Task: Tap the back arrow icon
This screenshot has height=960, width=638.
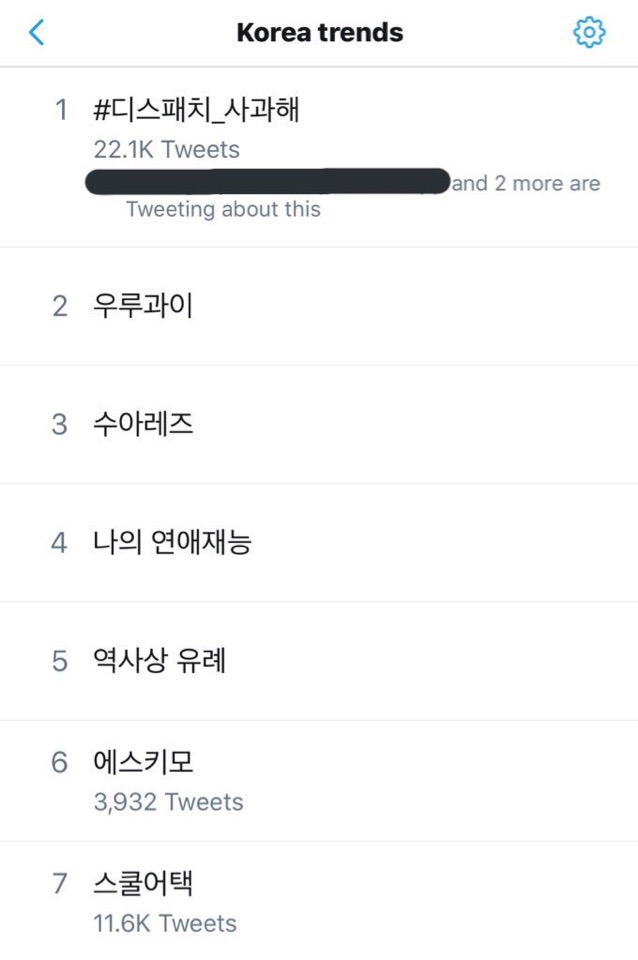Action: pyautogui.click(x=37, y=33)
